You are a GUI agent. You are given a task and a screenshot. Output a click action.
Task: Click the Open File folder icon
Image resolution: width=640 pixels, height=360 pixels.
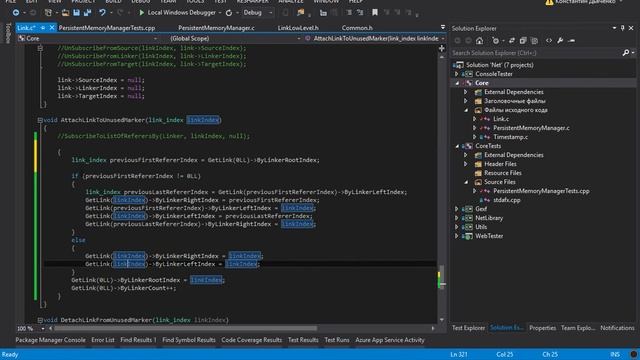click(x=65, y=13)
